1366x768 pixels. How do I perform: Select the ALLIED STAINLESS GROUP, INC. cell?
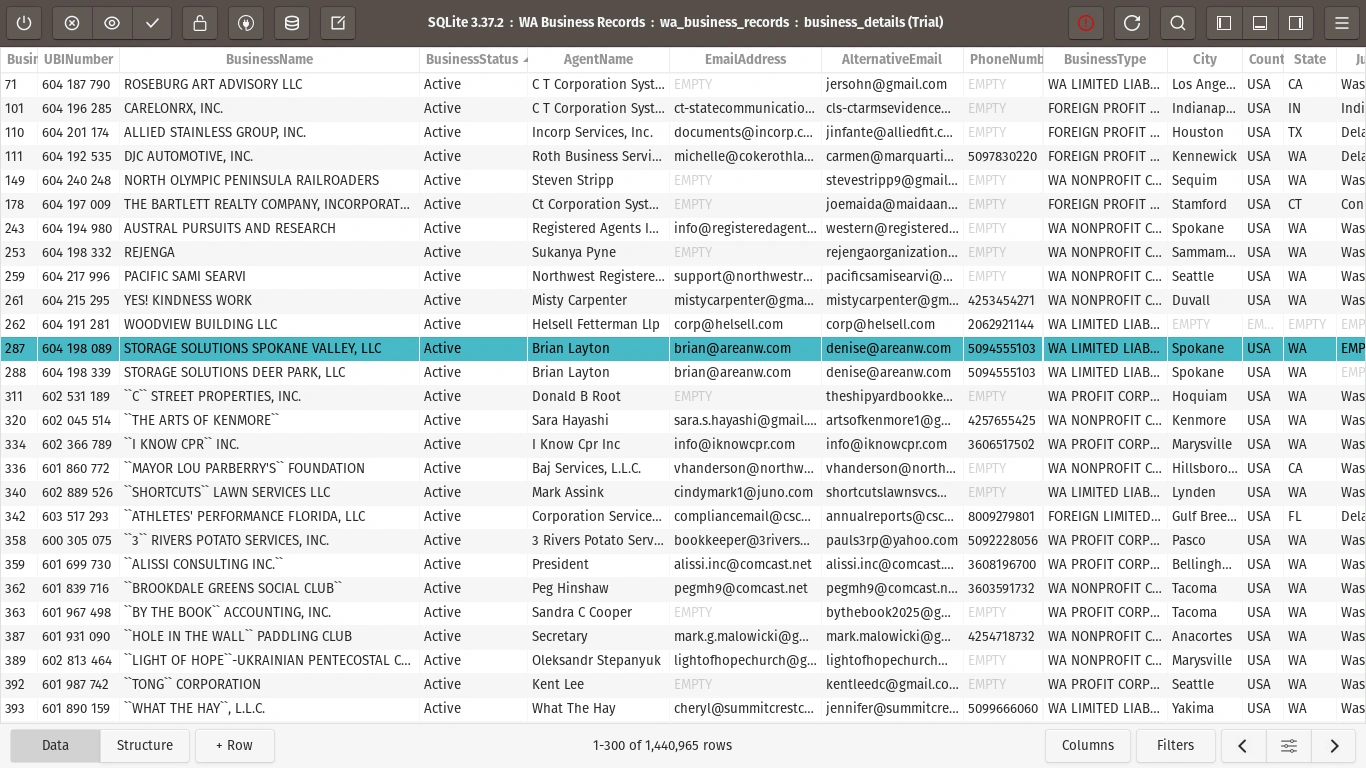coord(269,132)
